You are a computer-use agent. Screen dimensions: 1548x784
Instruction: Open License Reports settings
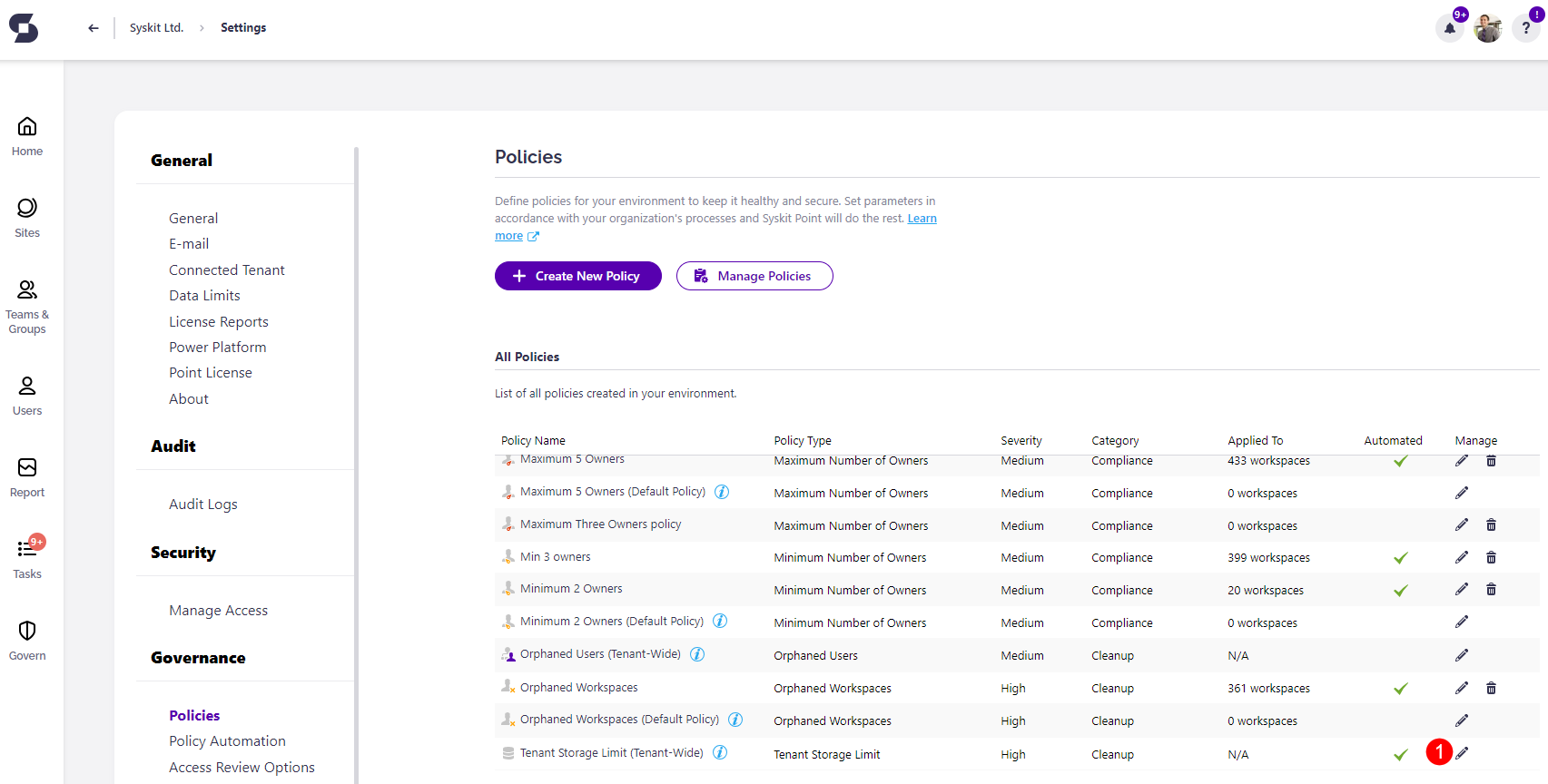(219, 322)
